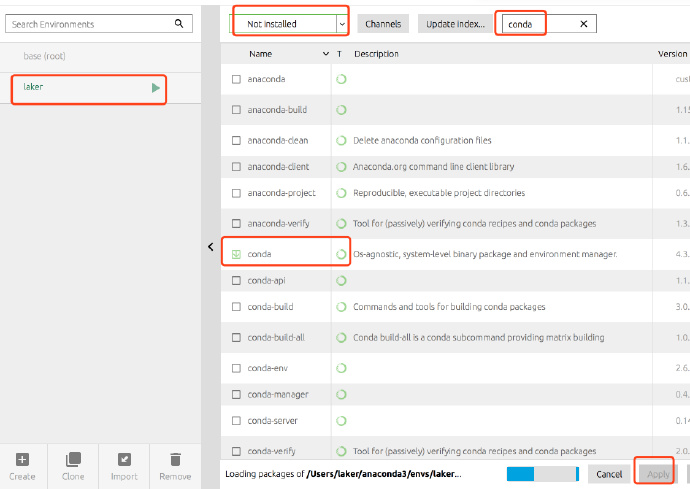Image resolution: width=690 pixels, height=489 pixels.
Task: Click the T column header
Action: click(339, 54)
